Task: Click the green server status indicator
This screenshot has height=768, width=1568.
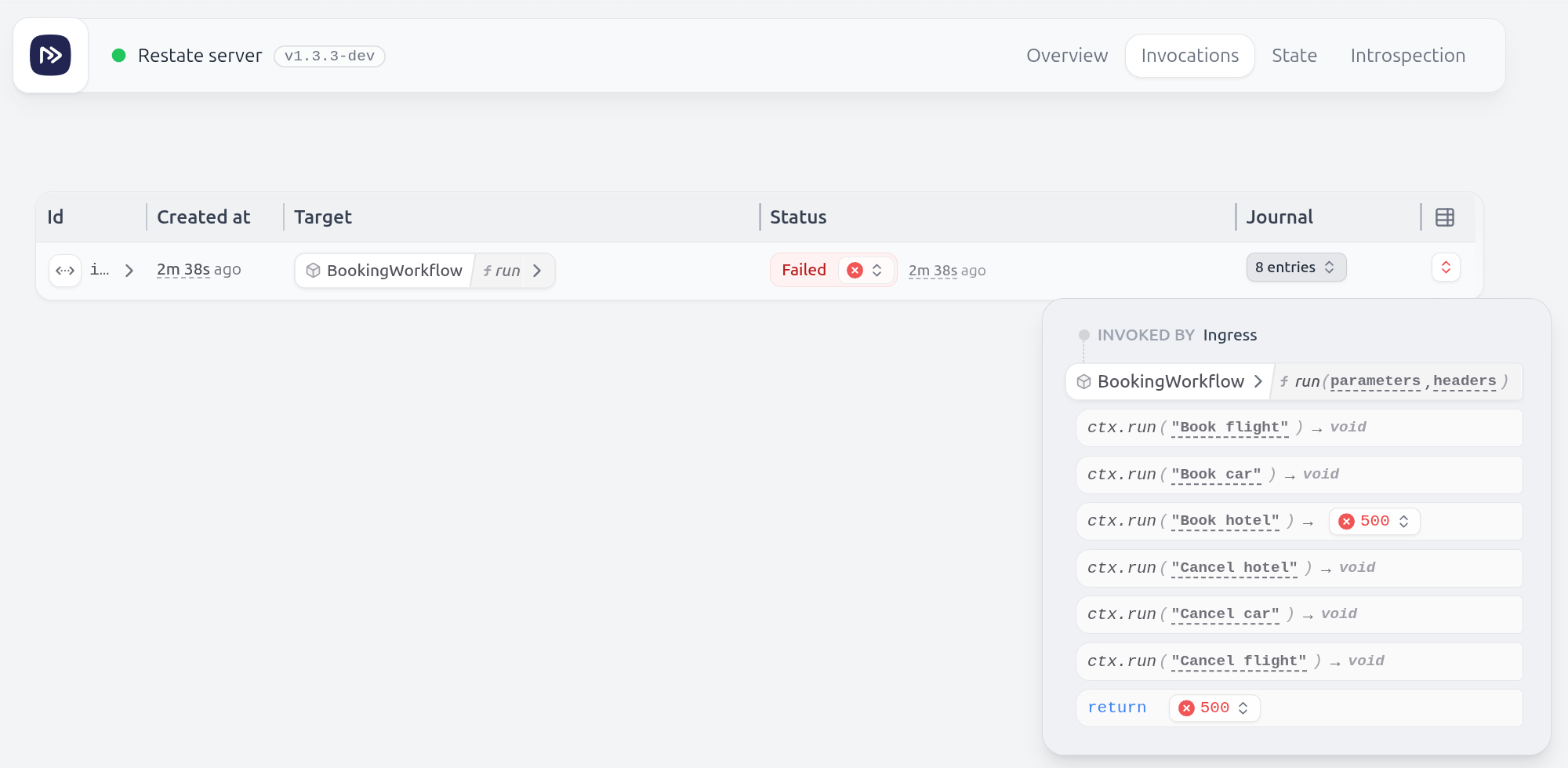Action: click(x=119, y=55)
